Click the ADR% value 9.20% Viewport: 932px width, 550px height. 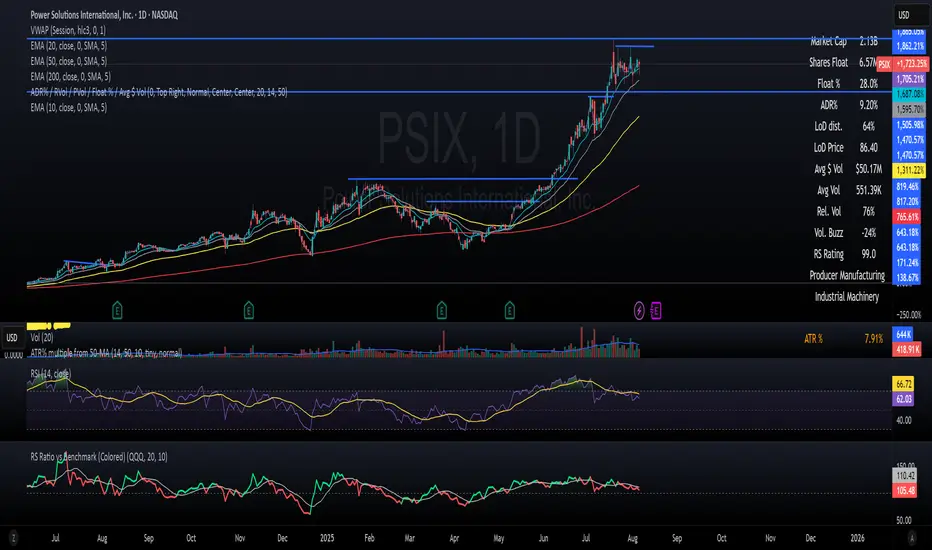coord(868,105)
